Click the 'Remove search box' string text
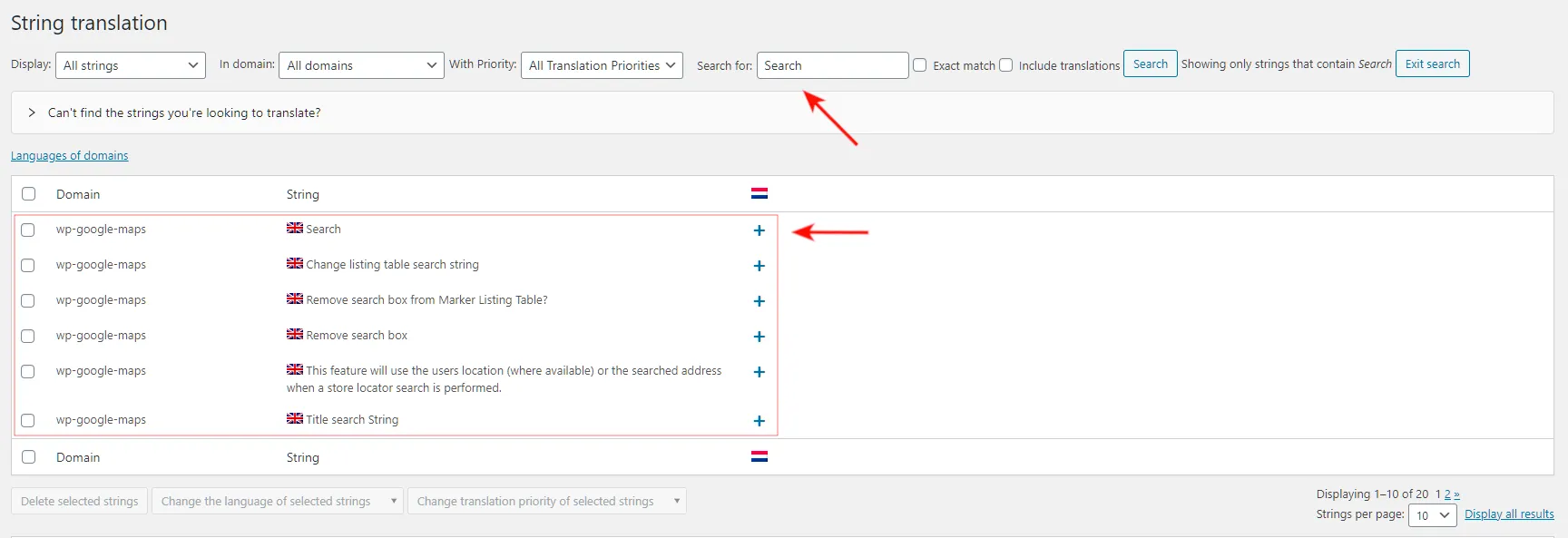This screenshot has height=538, width=1568. 357,336
